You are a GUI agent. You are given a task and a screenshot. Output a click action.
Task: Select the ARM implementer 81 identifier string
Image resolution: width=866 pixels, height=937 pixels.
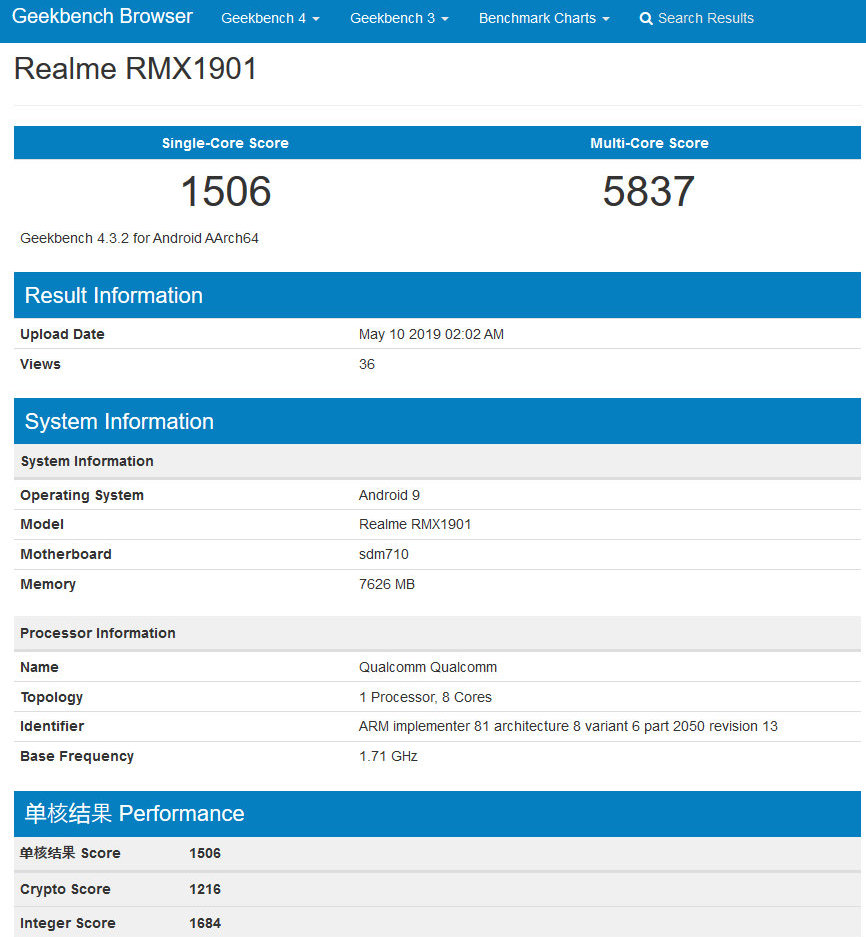(x=568, y=727)
